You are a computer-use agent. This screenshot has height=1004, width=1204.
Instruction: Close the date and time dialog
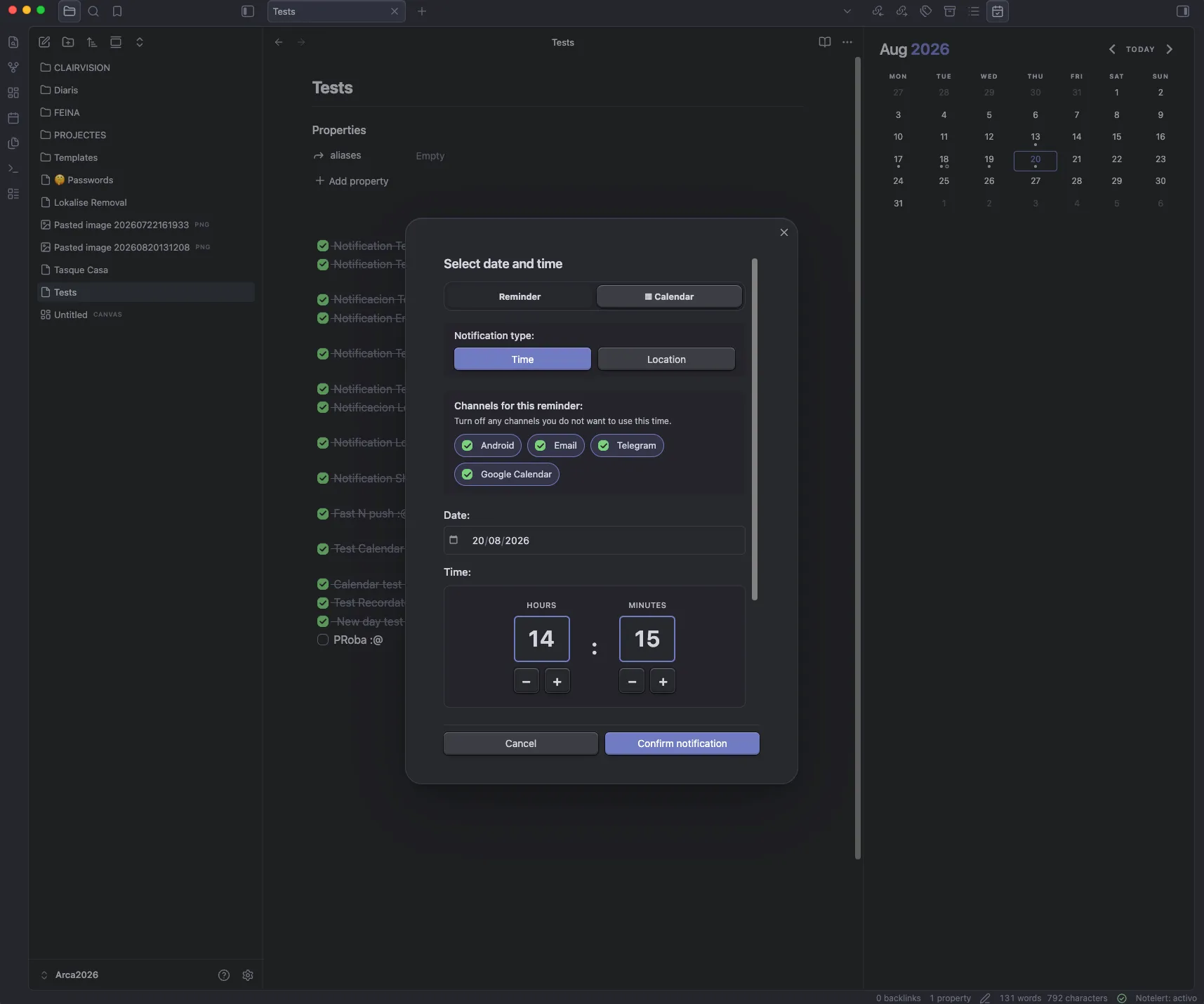784,232
